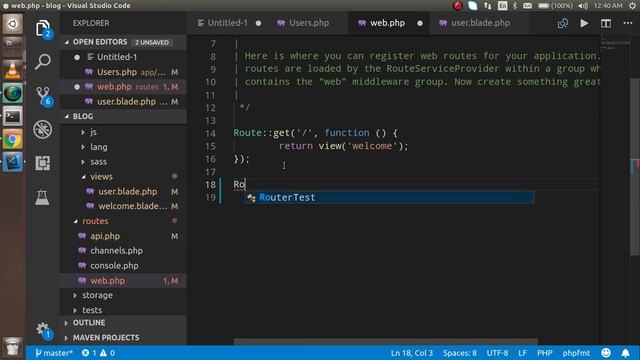Click code minimap at top right

[x=616, y=42]
